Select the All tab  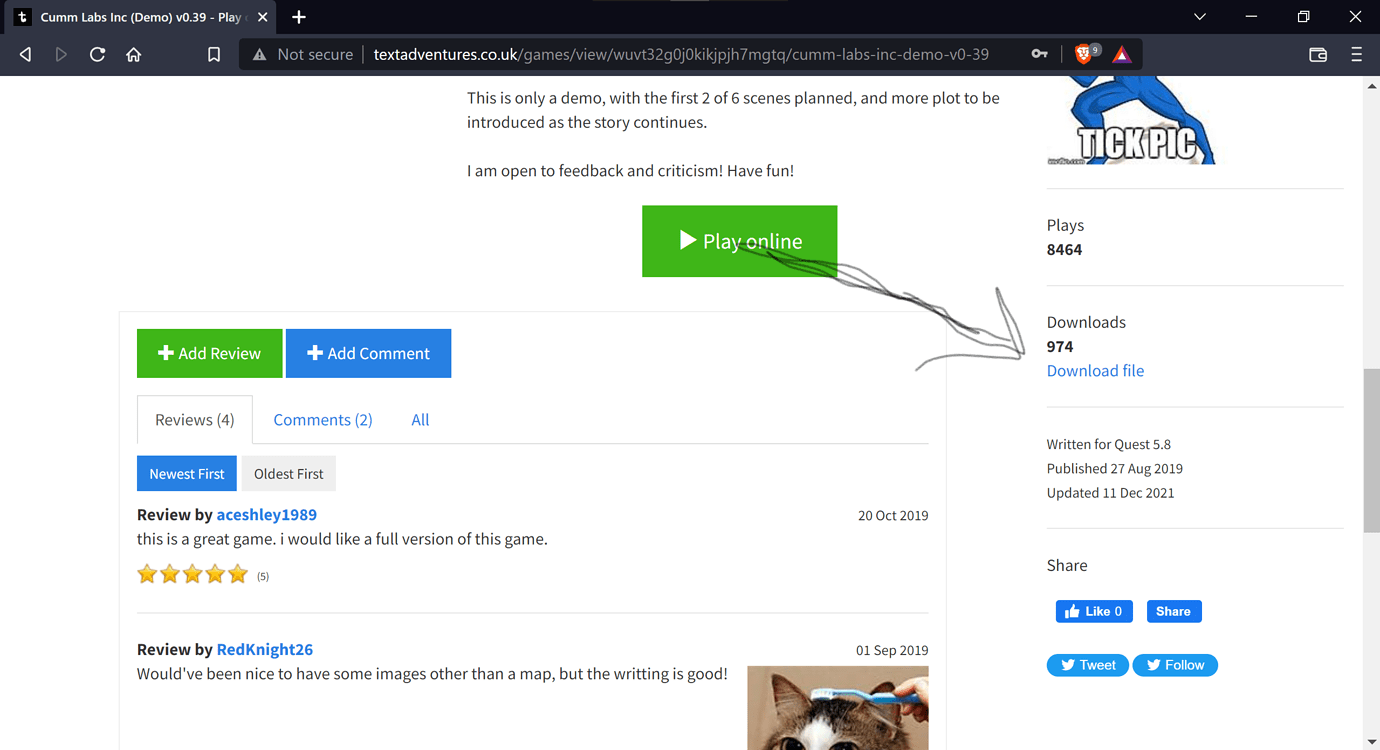click(420, 420)
